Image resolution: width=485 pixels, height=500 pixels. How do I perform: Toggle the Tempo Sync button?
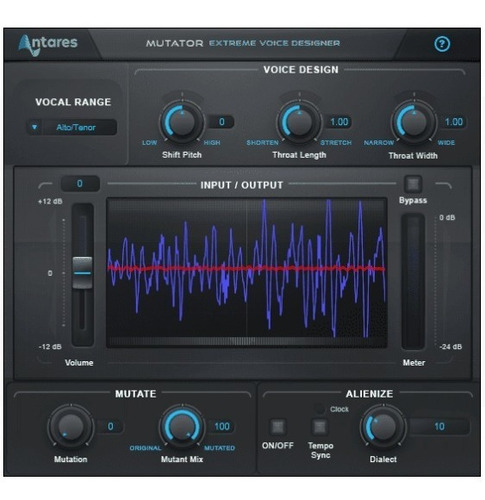320,426
